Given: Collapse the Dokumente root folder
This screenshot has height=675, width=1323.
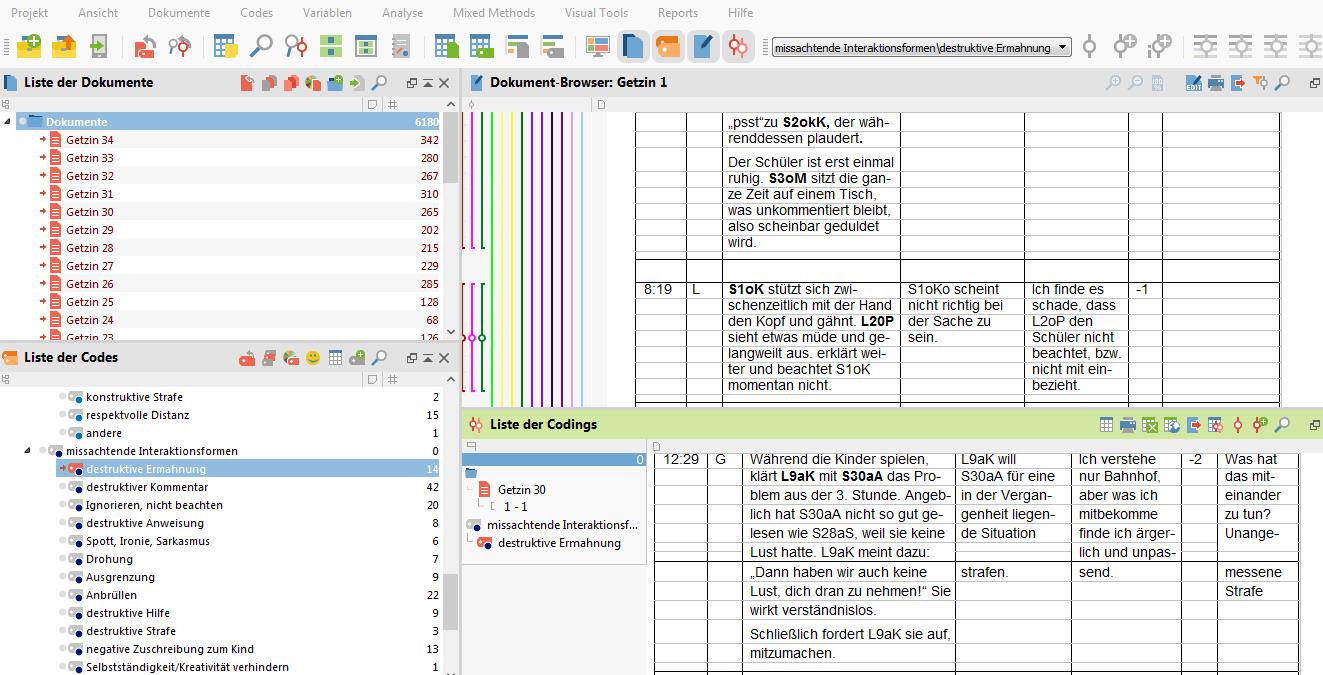Looking at the screenshot, I should click(x=8, y=122).
